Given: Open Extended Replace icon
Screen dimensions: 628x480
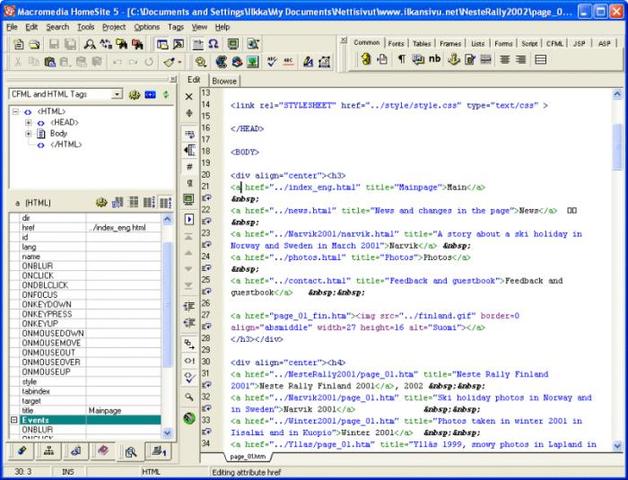Looking at the screenshot, I should (x=137, y=44).
